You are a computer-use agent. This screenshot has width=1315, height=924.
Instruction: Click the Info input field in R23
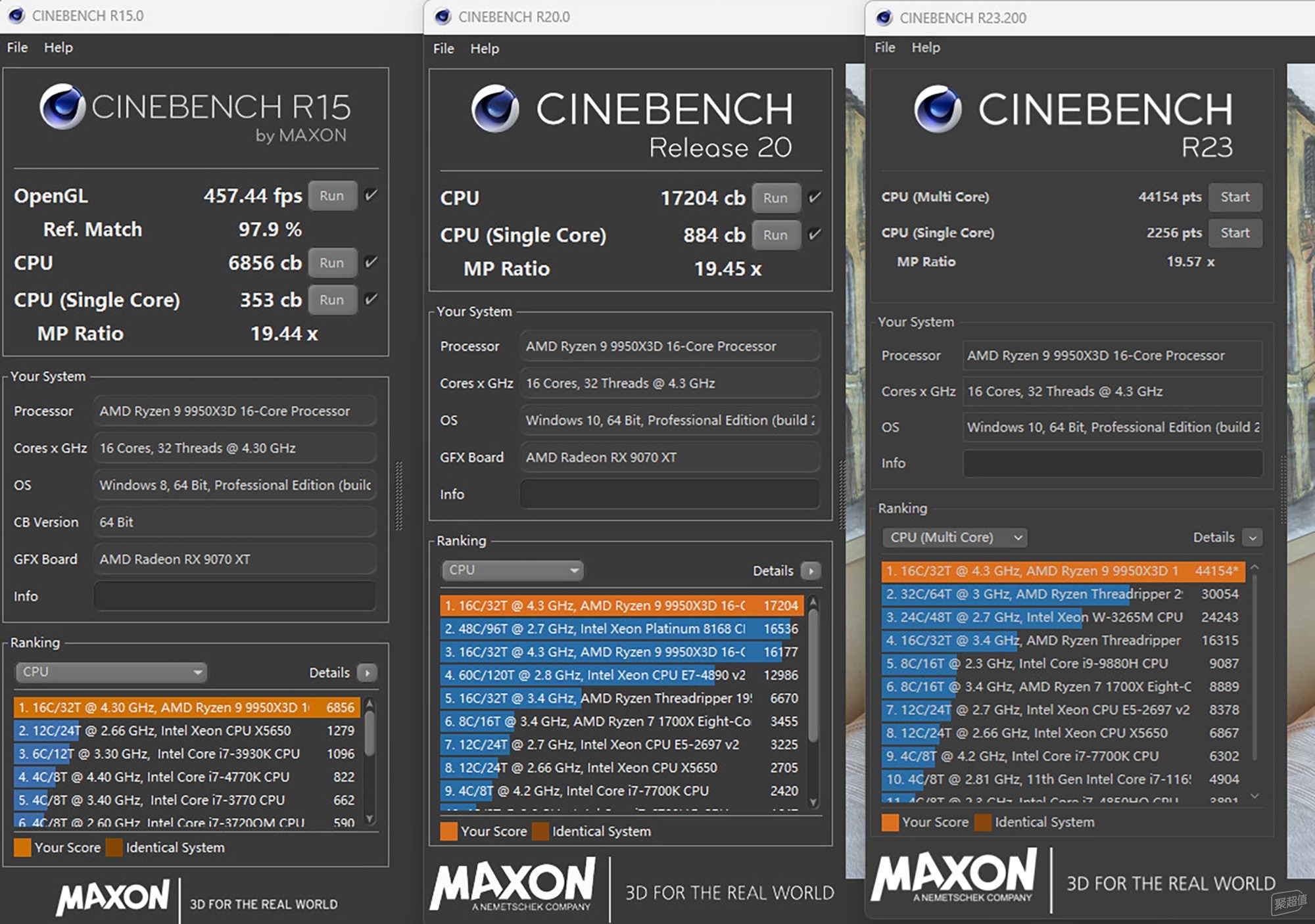tap(1112, 463)
